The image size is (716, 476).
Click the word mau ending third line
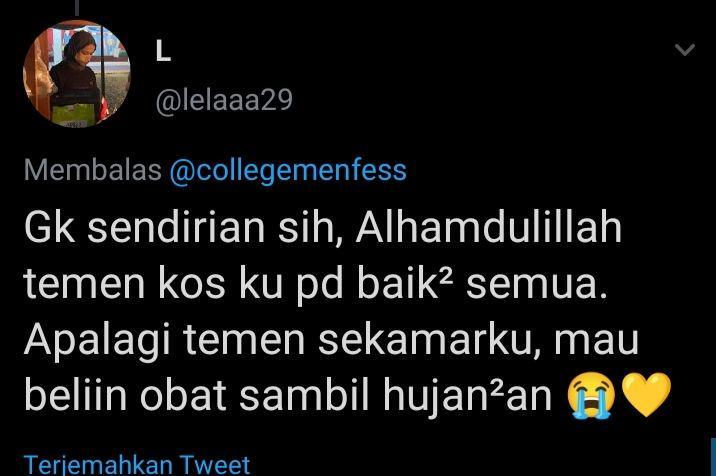coord(596,342)
